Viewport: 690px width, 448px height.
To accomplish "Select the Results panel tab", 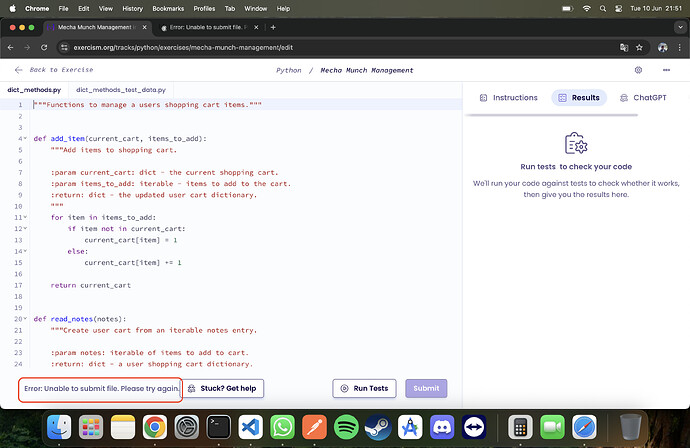I will point(579,98).
